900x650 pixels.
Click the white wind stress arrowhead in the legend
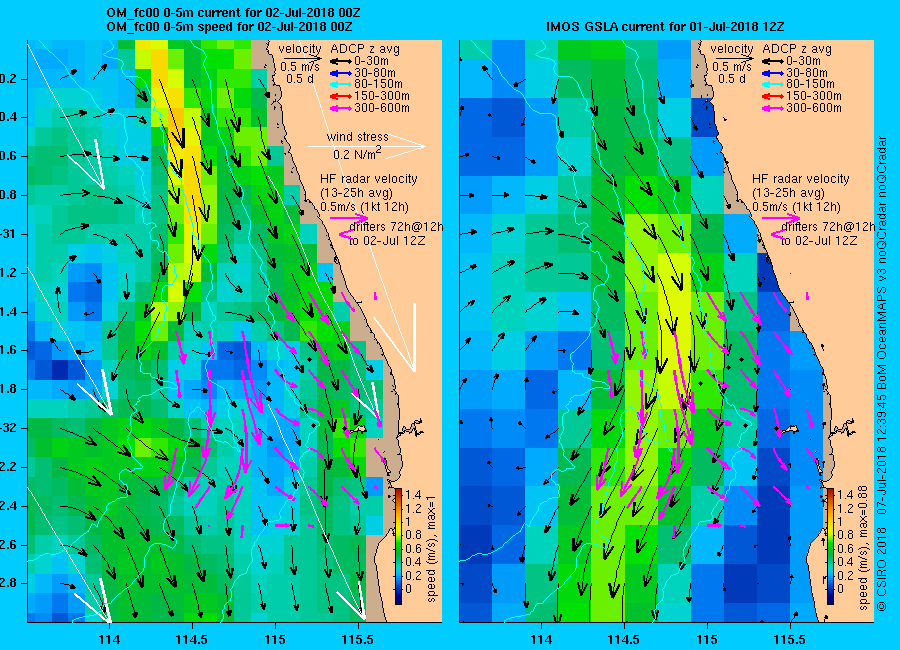pyautogui.click(x=408, y=146)
